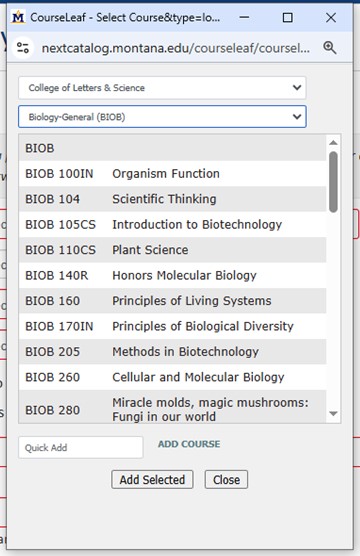This screenshot has width=360, height=556.
Task: Open the Biology-General (BIOB) subject dropdown
Action: pyautogui.click(x=162, y=117)
